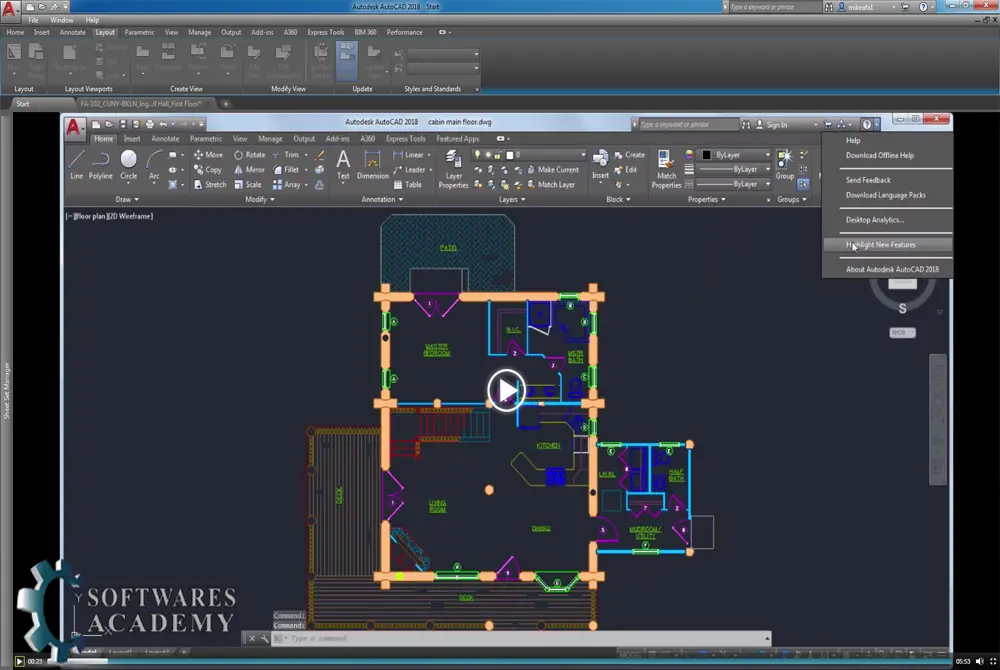Click the Array tool

[286, 184]
